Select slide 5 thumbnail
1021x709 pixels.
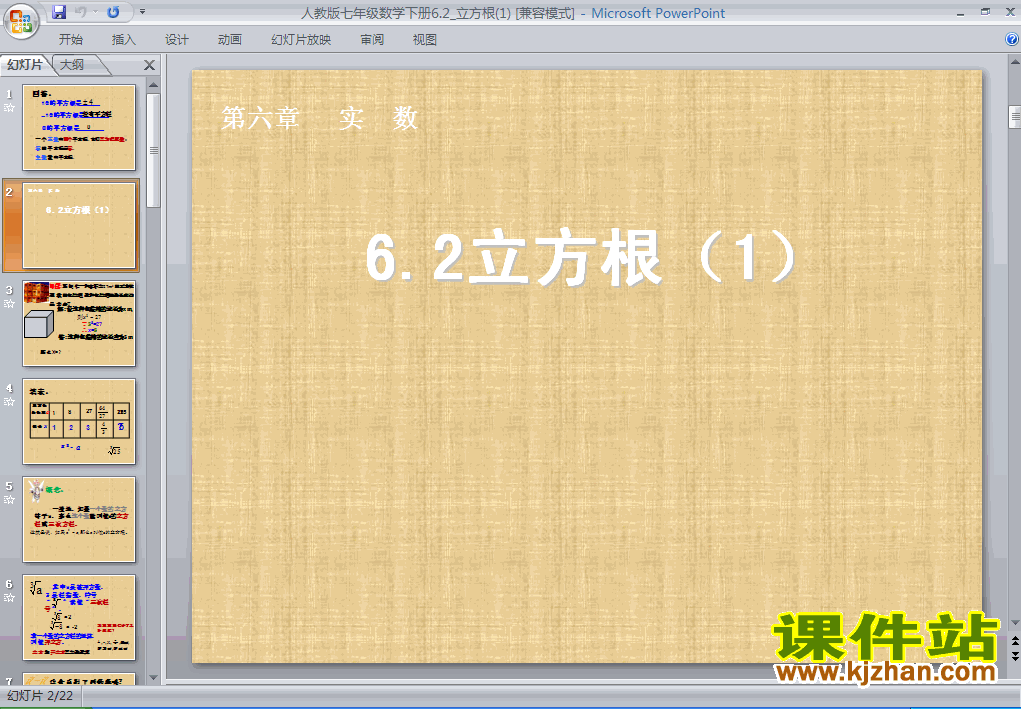79,520
